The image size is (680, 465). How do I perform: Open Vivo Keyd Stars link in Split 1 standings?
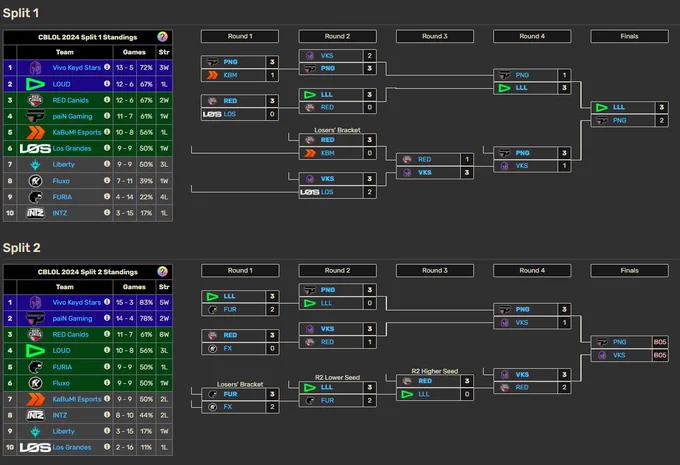77,68
